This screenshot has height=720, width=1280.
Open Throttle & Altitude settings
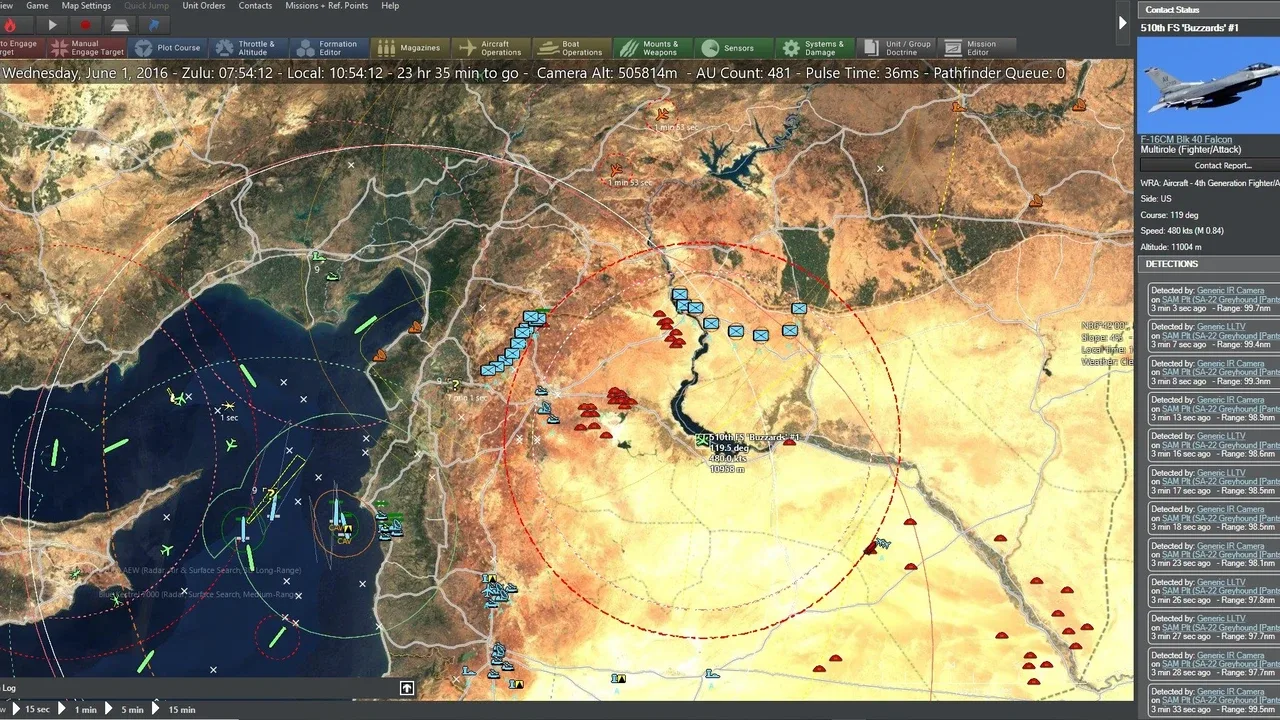click(245, 48)
